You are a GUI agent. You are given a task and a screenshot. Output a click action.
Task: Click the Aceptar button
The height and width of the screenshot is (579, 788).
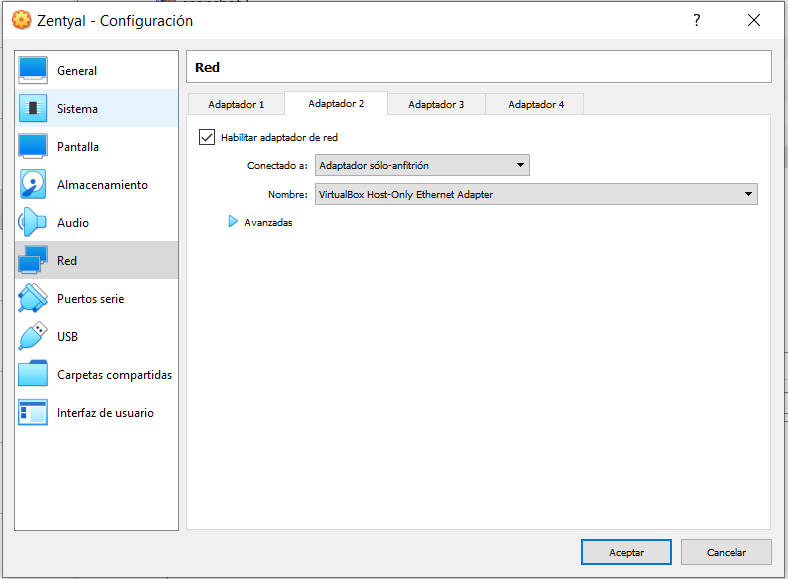click(x=626, y=552)
